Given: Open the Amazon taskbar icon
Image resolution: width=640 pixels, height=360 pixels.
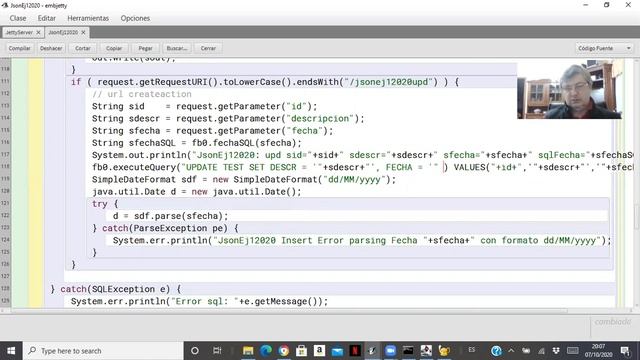Looking at the screenshot, I should click(x=319, y=351).
